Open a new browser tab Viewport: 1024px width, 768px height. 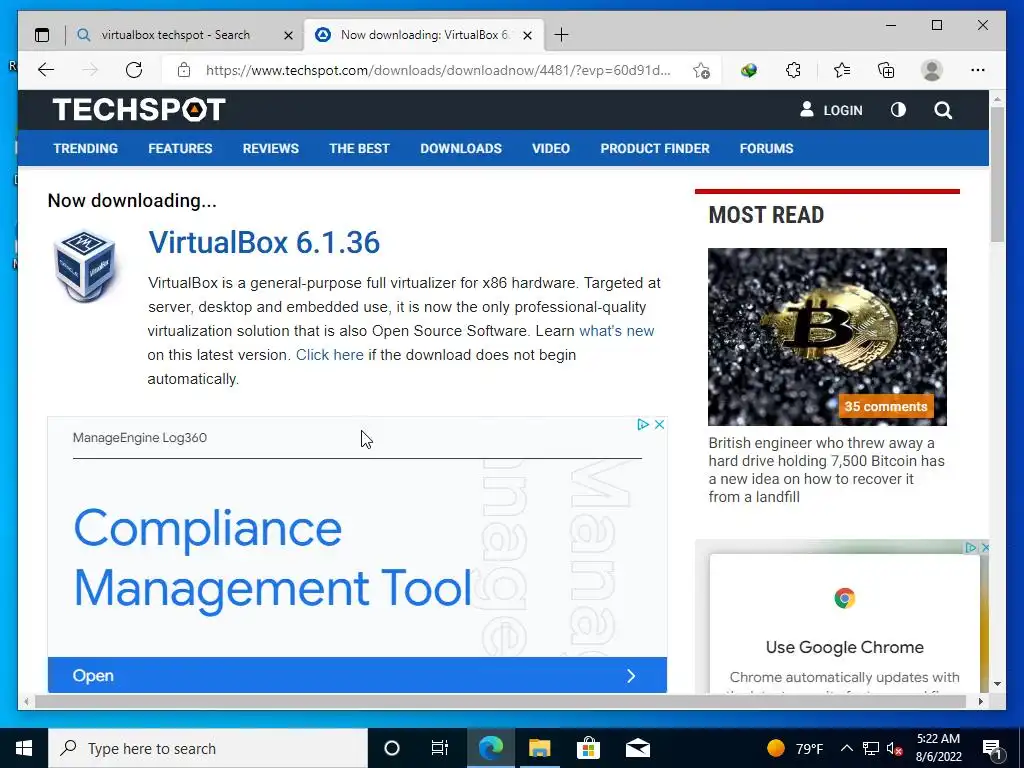pyautogui.click(x=561, y=35)
